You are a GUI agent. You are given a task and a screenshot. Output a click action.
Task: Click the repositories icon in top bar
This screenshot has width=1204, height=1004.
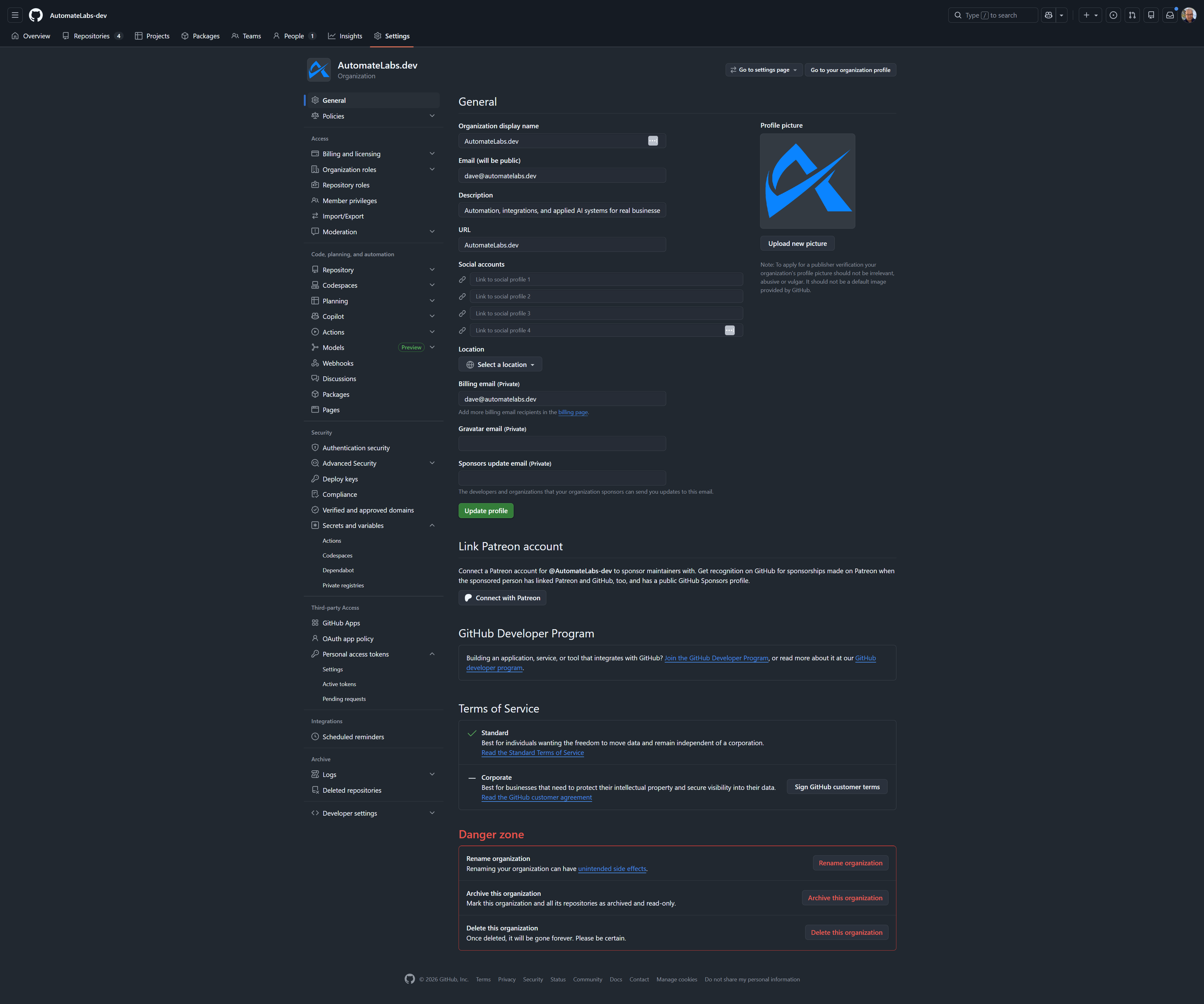[x=1151, y=15]
